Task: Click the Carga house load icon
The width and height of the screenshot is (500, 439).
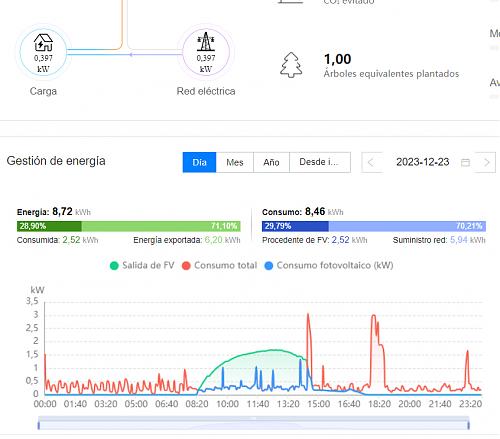Action: [43, 43]
